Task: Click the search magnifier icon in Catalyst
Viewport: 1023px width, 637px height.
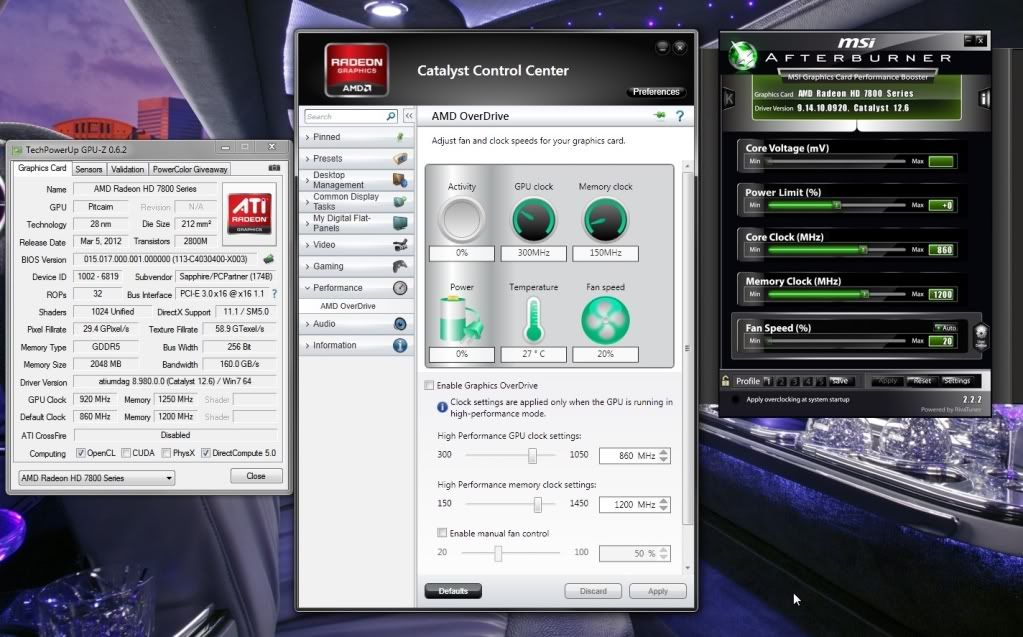Action: click(x=391, y=116)
